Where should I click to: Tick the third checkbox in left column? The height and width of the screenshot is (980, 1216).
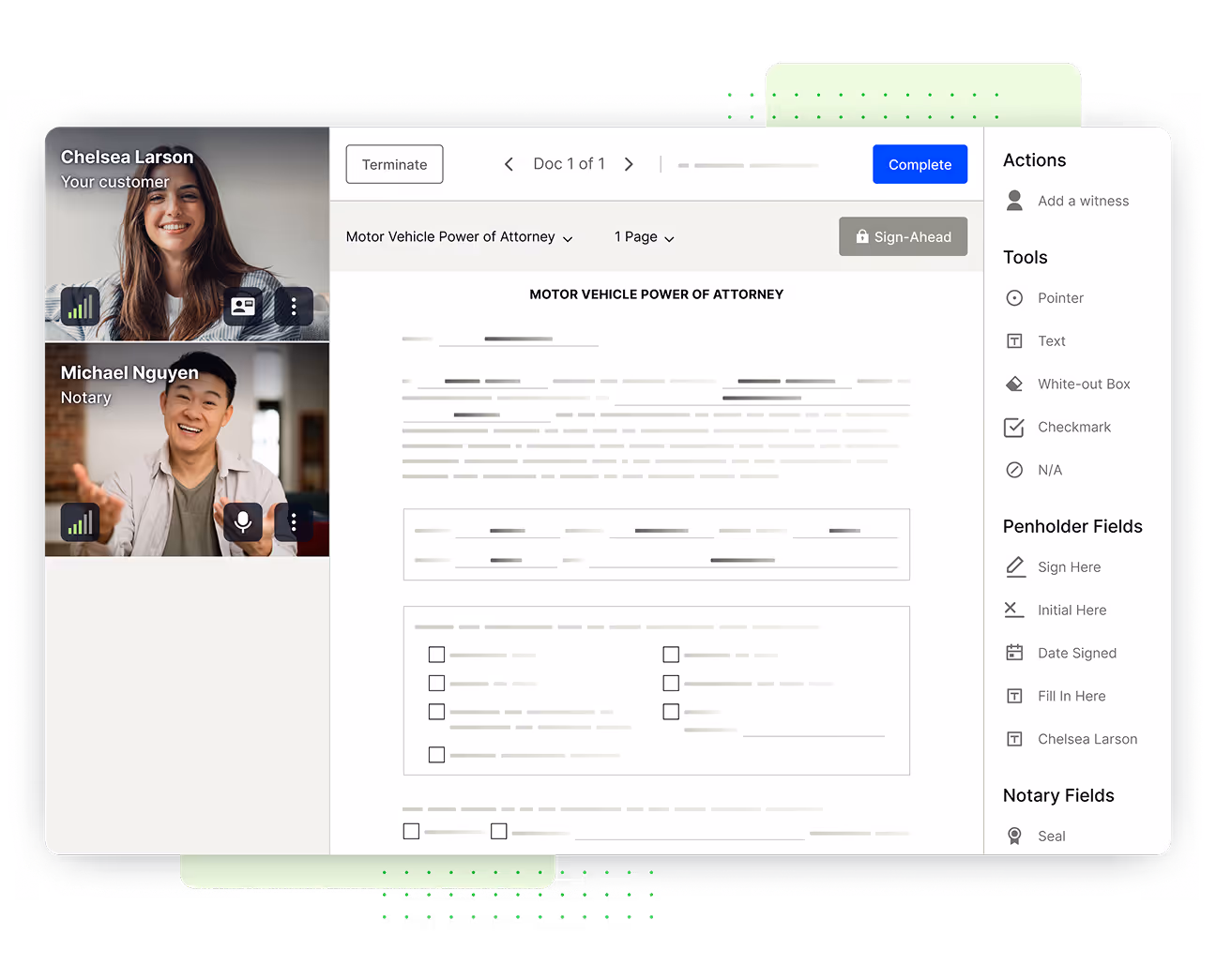436,712
